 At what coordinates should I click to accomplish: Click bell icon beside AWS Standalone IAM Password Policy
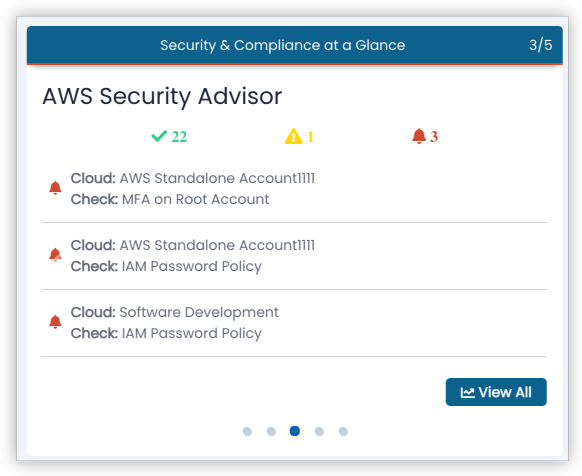[55, 255]
